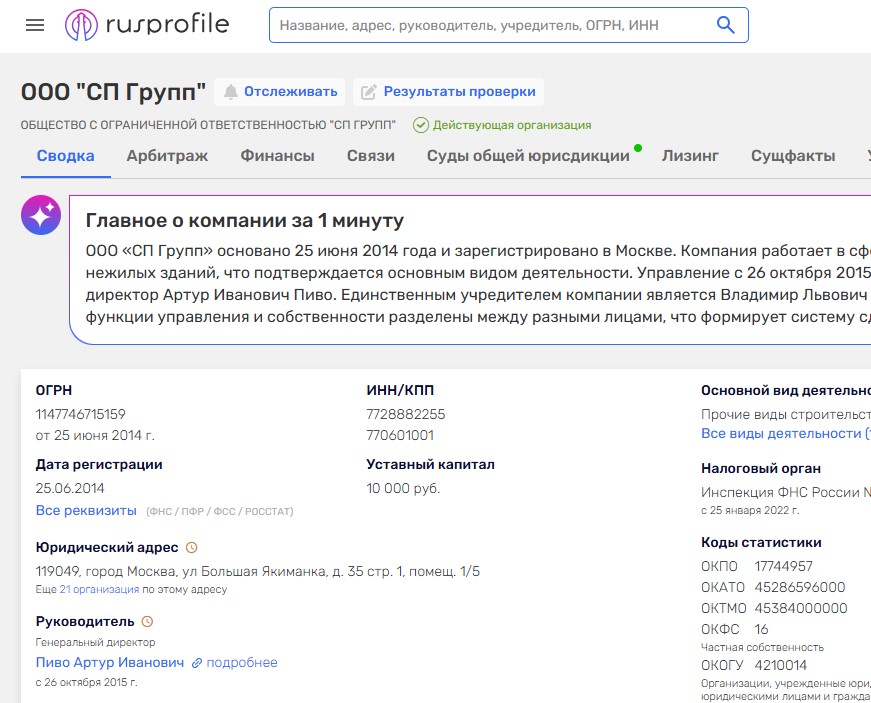
Task: Click the 10 000 руб. capital value
Action: pyautogui.click(x=403, y=488)
